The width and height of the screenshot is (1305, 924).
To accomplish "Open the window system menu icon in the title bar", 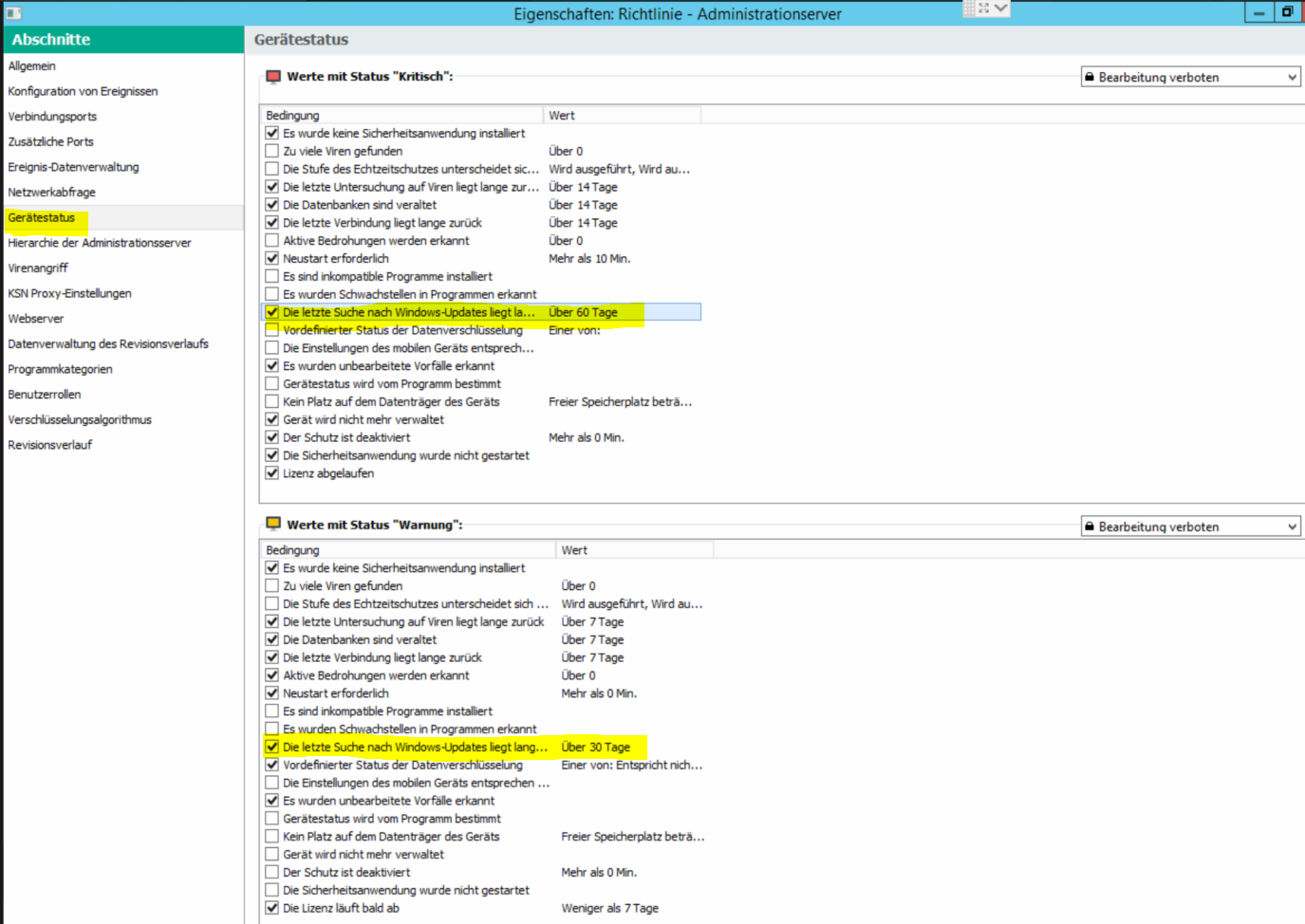I will point(13,13).
